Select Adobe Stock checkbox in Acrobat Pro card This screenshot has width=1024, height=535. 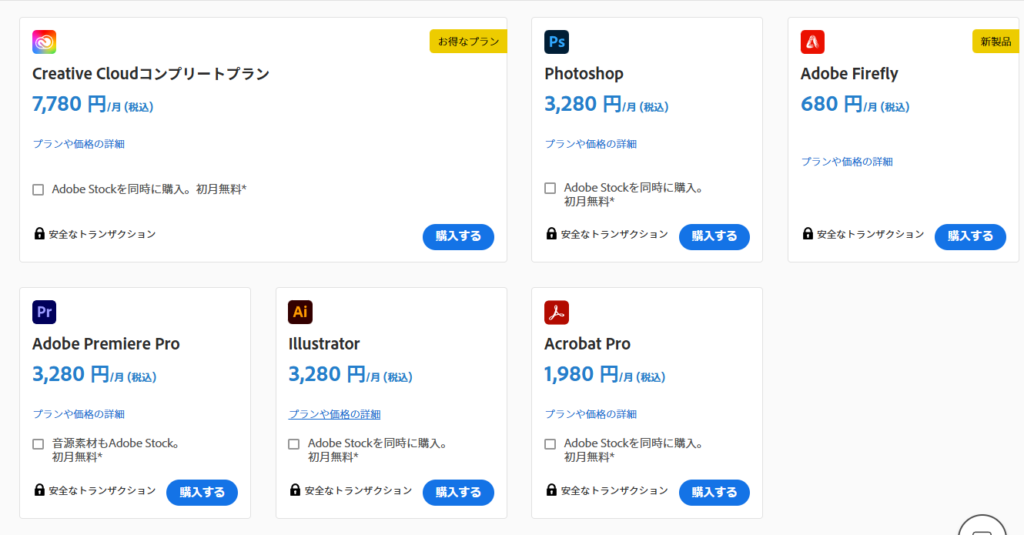pyautogui.click(x=550, y=444)
